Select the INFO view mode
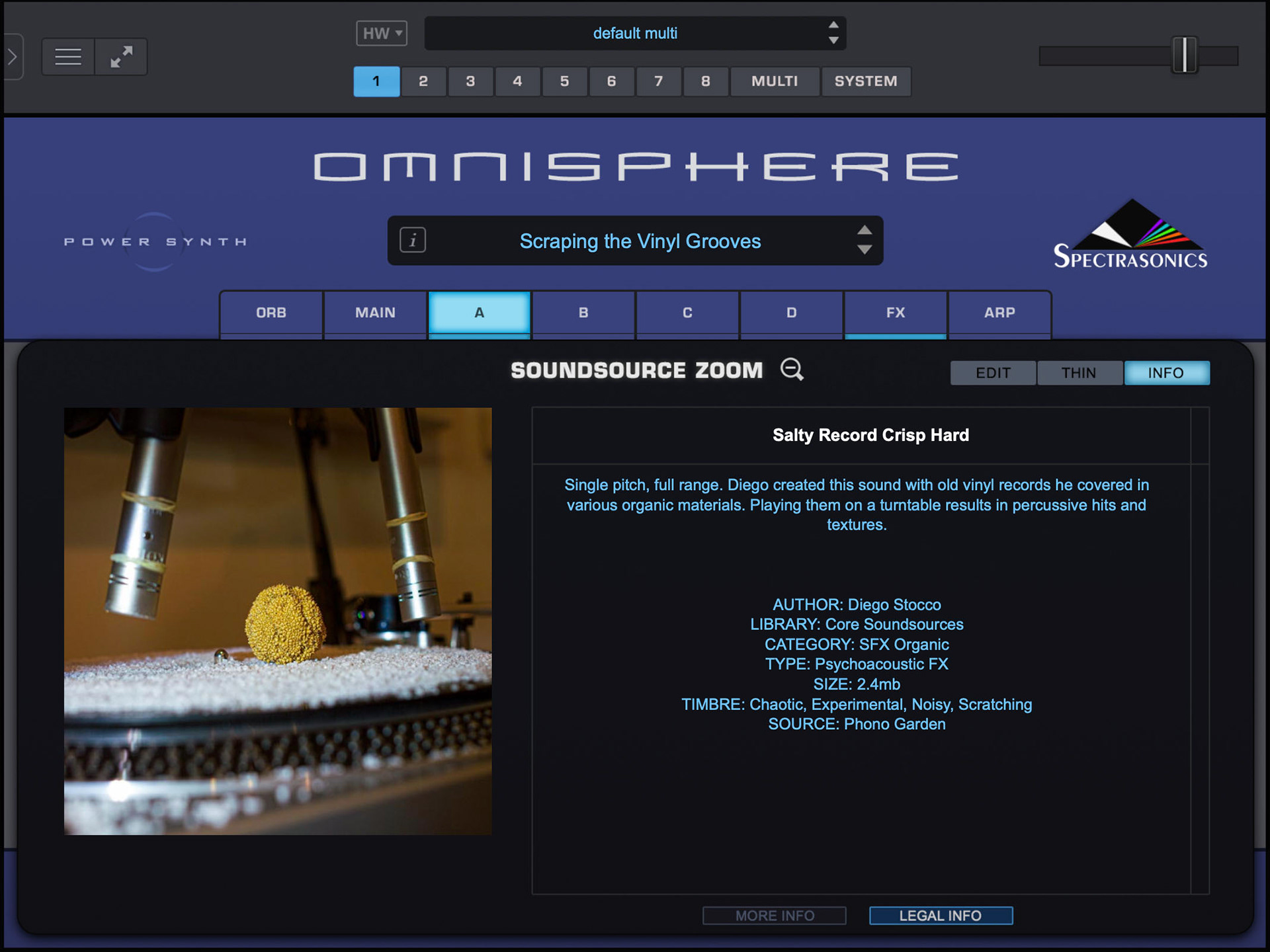This screenshot has width=1270, height=952. tap(1165, 373)
